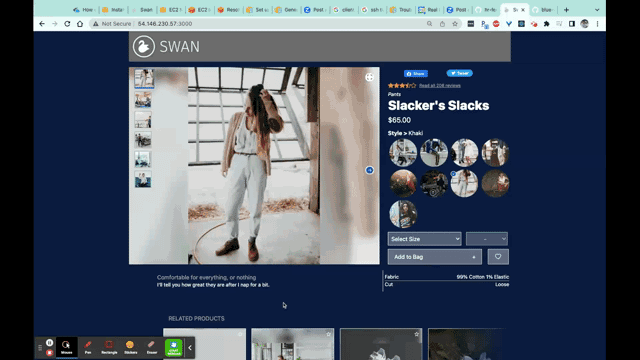
Task: Click Add to Bag button
Action: coord(435,257)
